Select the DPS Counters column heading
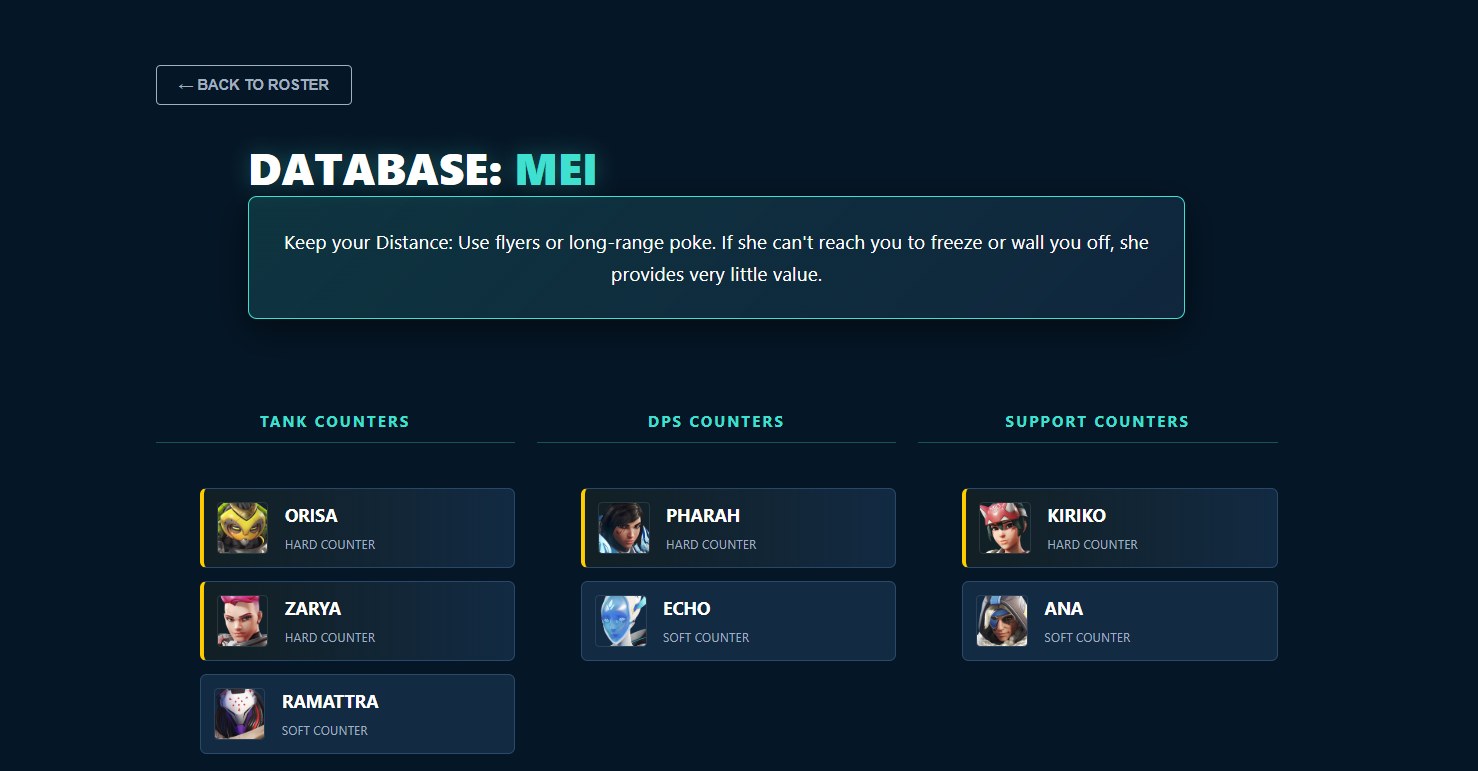The width and height of the screenshot is (1478, 771). point(716,422)
